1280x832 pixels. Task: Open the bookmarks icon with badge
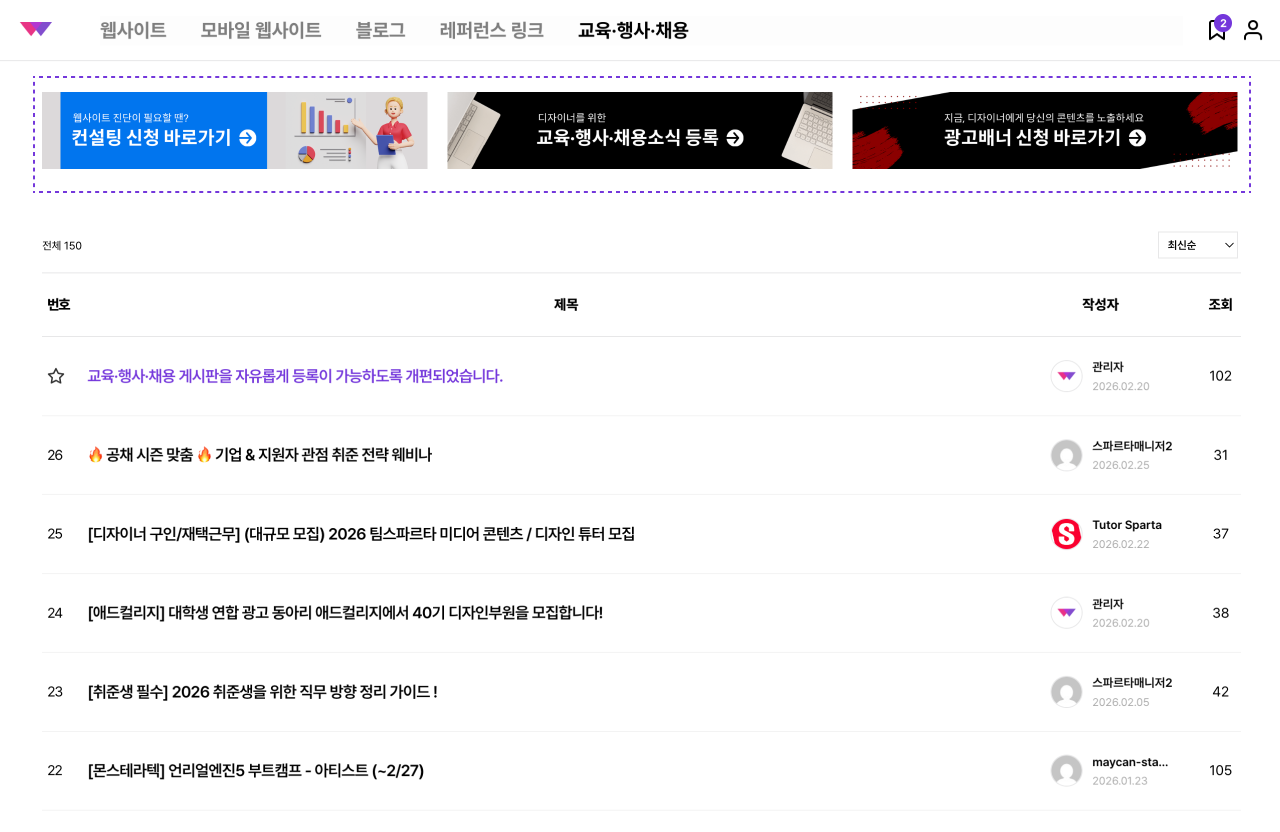[x=1217, y=30]
